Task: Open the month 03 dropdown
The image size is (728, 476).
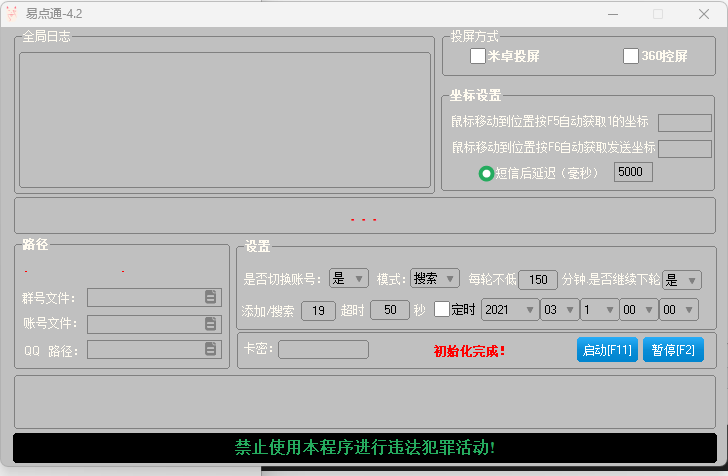Action: coord(558,310)
